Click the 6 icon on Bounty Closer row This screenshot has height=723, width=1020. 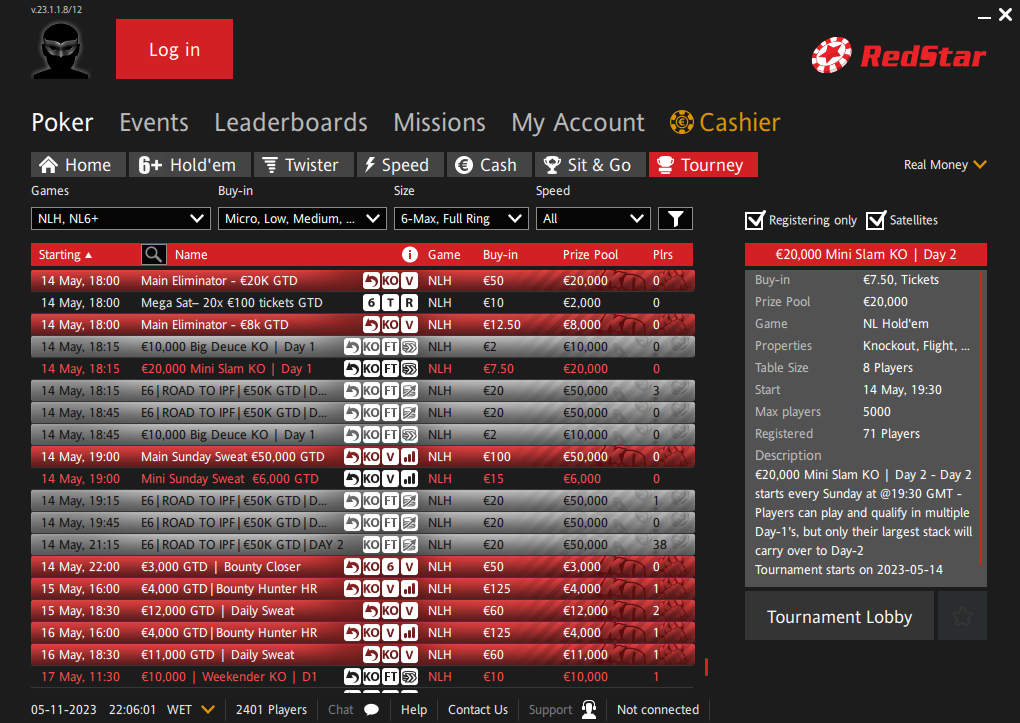(390, 567)
